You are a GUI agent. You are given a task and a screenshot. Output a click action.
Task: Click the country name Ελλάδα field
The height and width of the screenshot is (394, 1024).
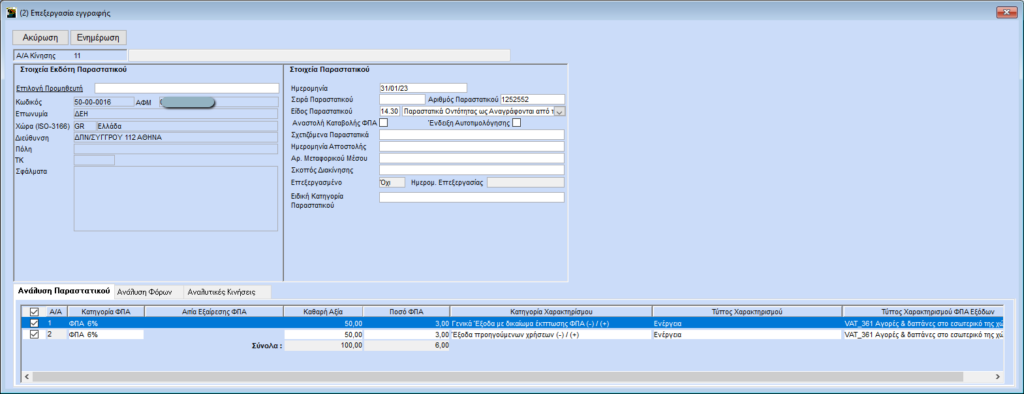point(187,125)
